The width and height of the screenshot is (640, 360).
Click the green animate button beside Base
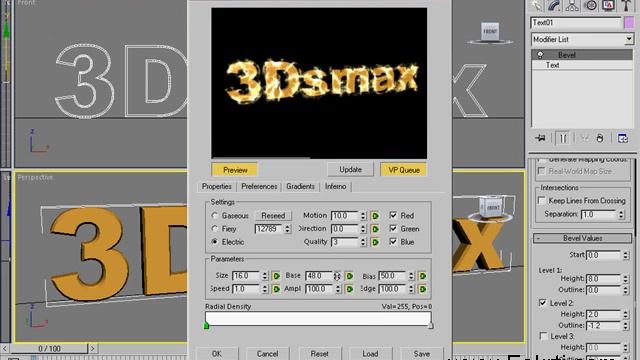click(x=349, y=276)
